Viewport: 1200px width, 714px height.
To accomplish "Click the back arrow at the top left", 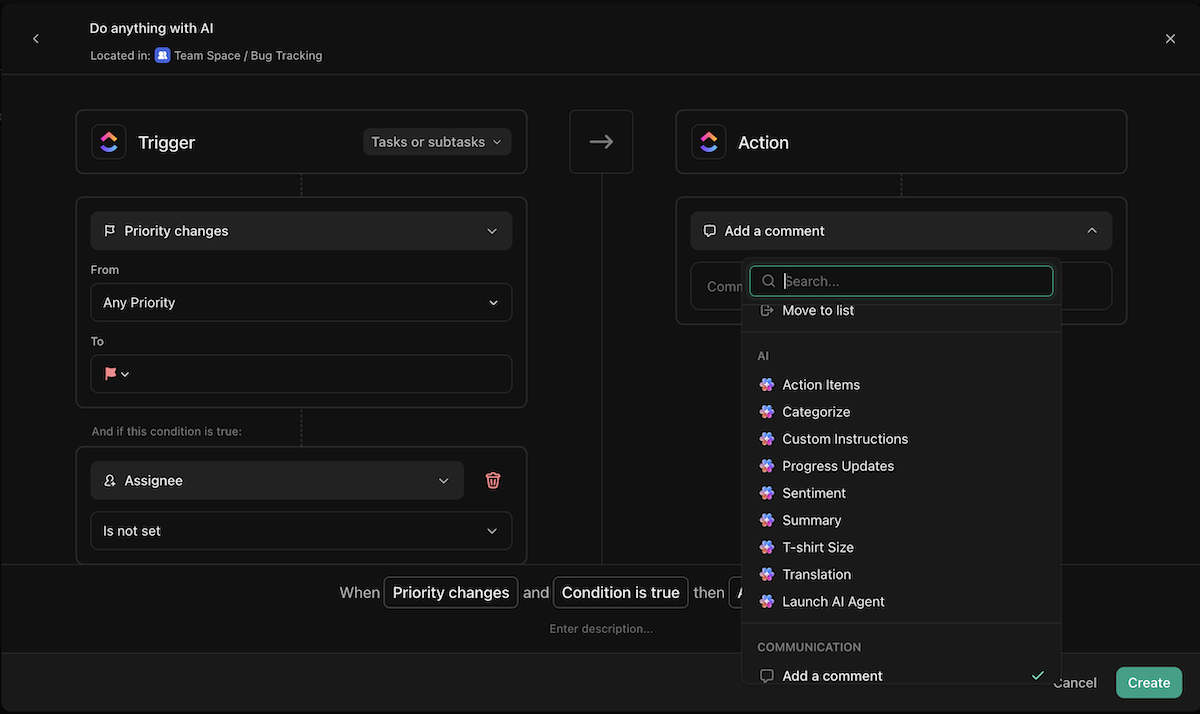I will coord(36,38).
